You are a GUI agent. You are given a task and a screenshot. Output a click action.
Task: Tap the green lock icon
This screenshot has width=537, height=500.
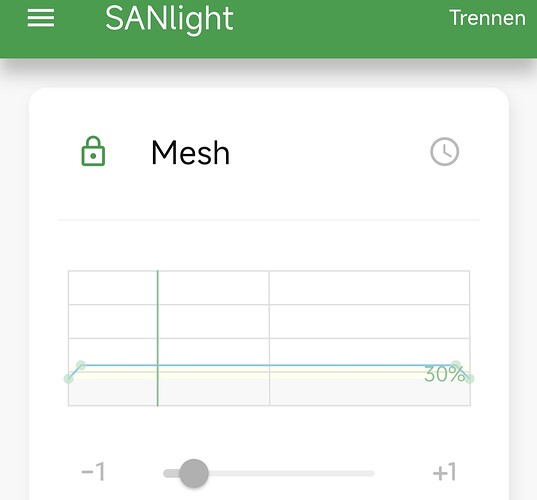coord(93,151)
